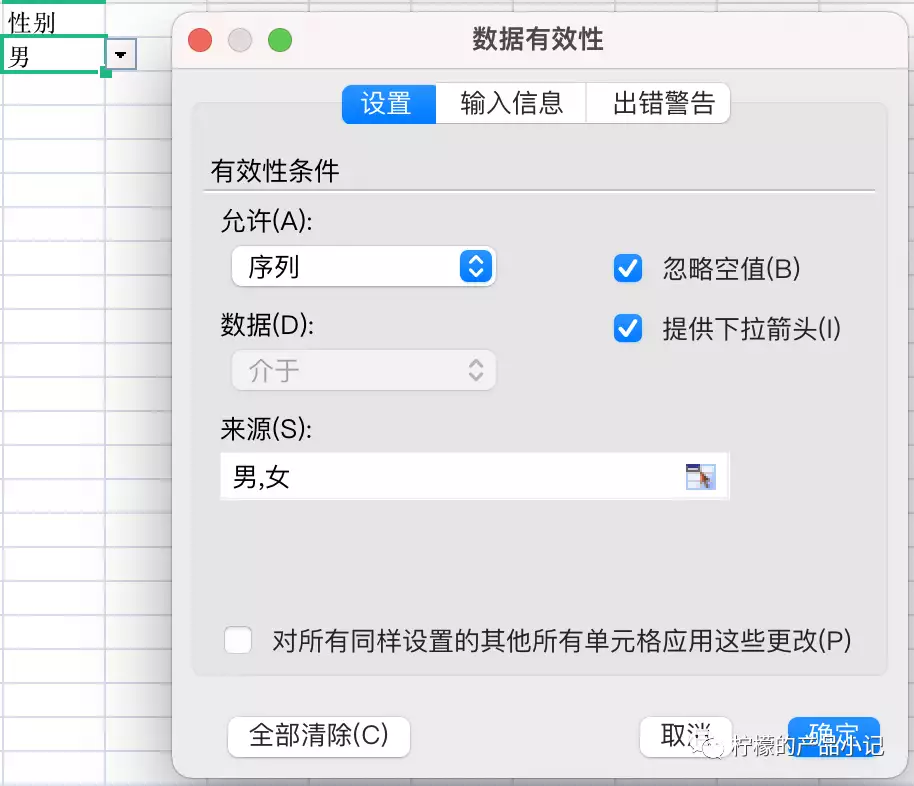Open the in-cell dropdown arrow beside 男
This screenshot has width=914, height=786.
coord(121,57)
